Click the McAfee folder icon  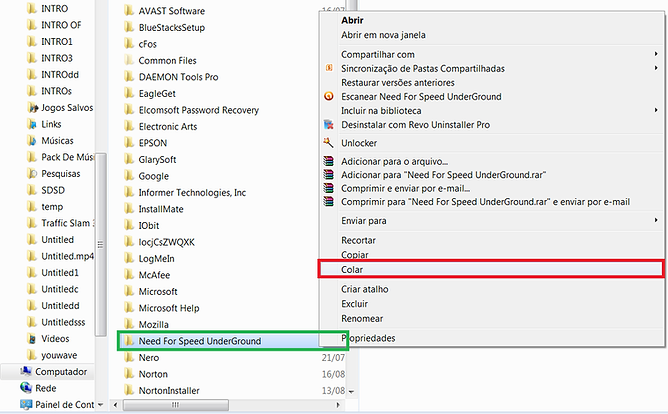pos(129,275)
